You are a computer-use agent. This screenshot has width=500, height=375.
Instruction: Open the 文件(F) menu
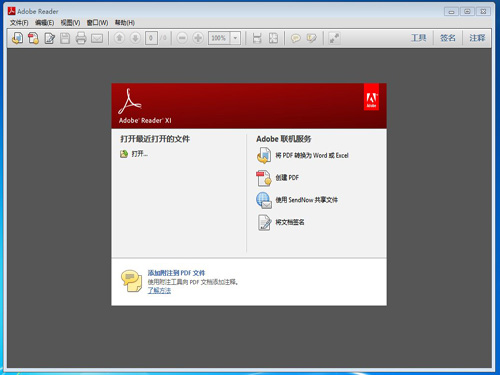19,23
